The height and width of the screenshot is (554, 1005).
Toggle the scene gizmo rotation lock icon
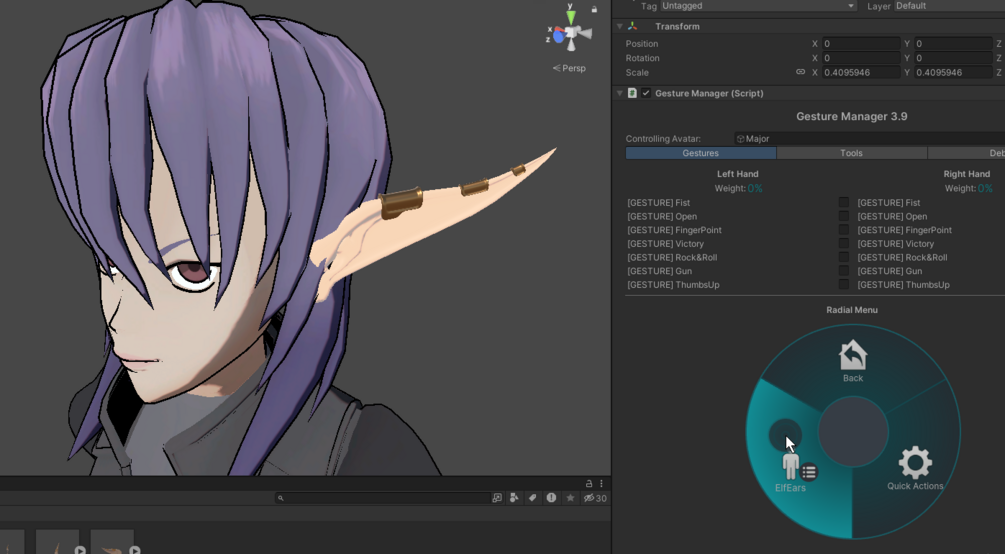(x=594, y=9)
